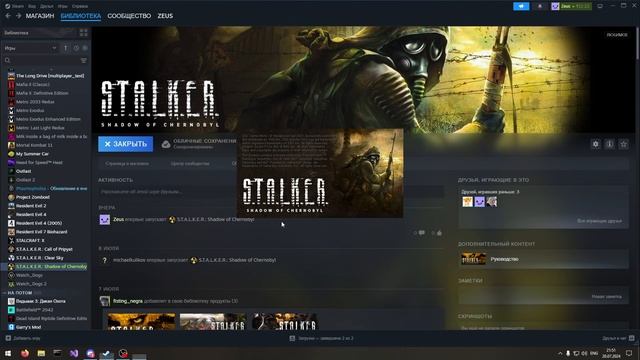Click the Новая заметка button
Image resolution: width=640 pixels, height=360 pixels.
point(607,297)
